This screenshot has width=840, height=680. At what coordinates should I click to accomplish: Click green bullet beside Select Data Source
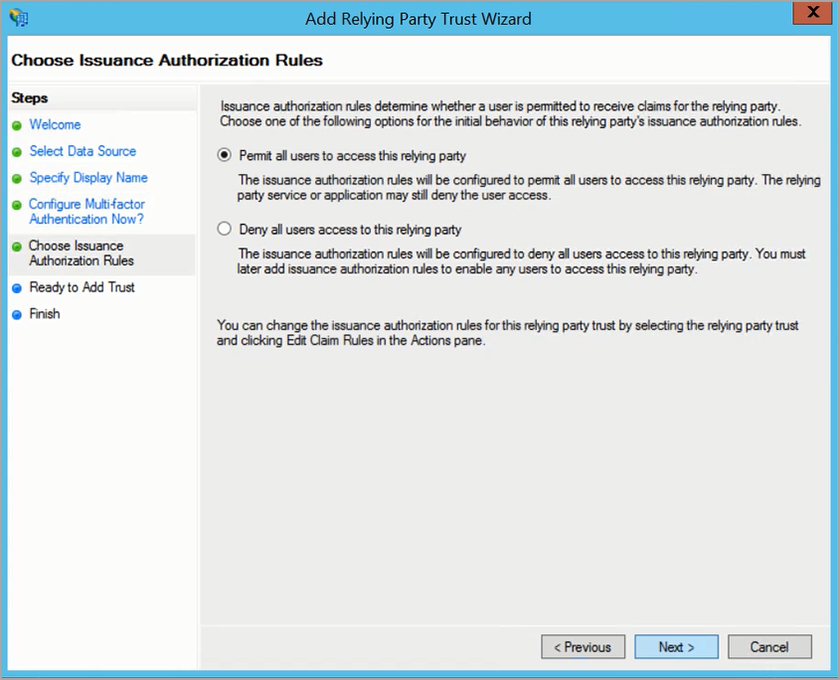pos(17,152)
